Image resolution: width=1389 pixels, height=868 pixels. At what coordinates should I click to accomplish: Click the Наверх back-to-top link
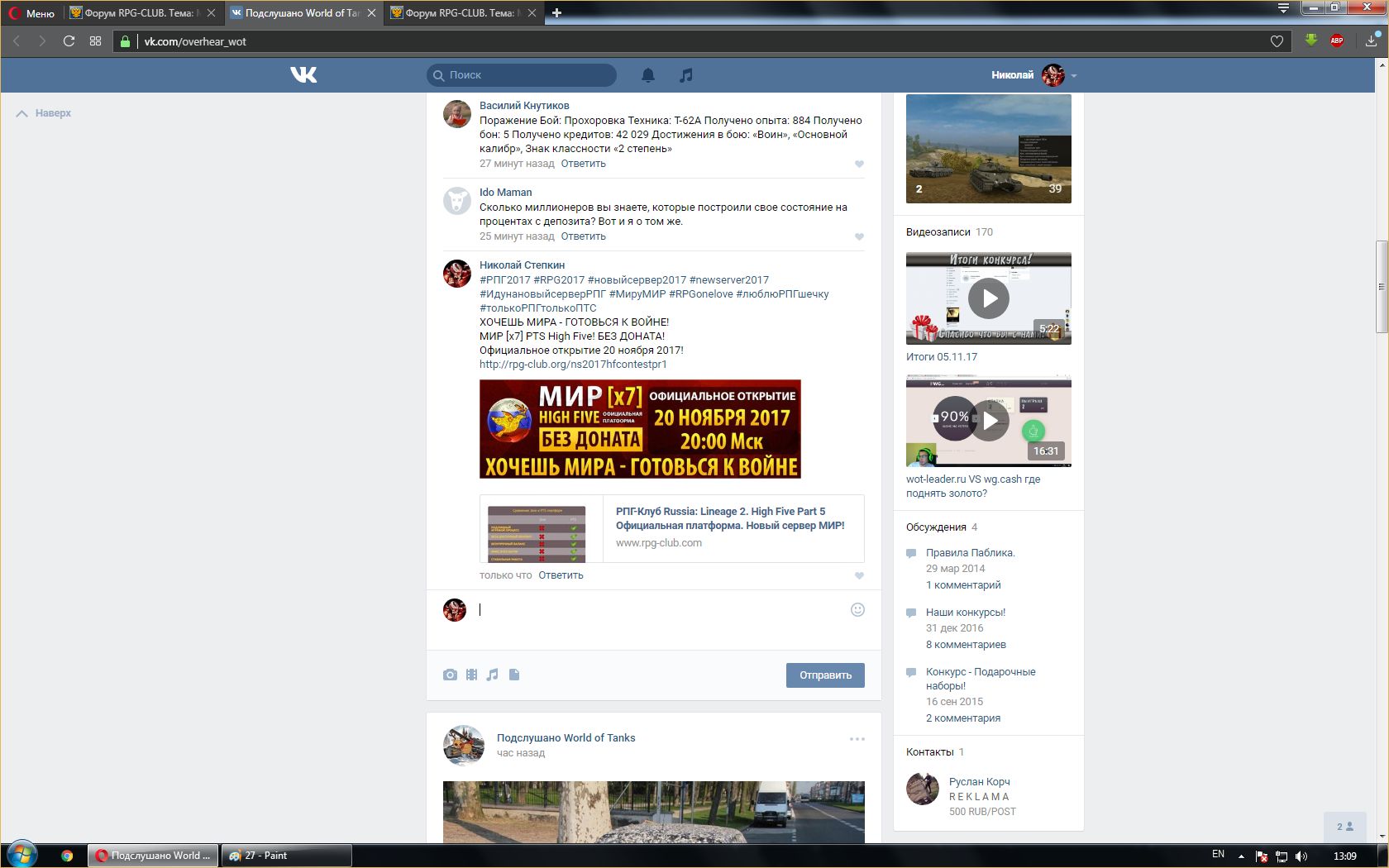(x=44, y=113)
